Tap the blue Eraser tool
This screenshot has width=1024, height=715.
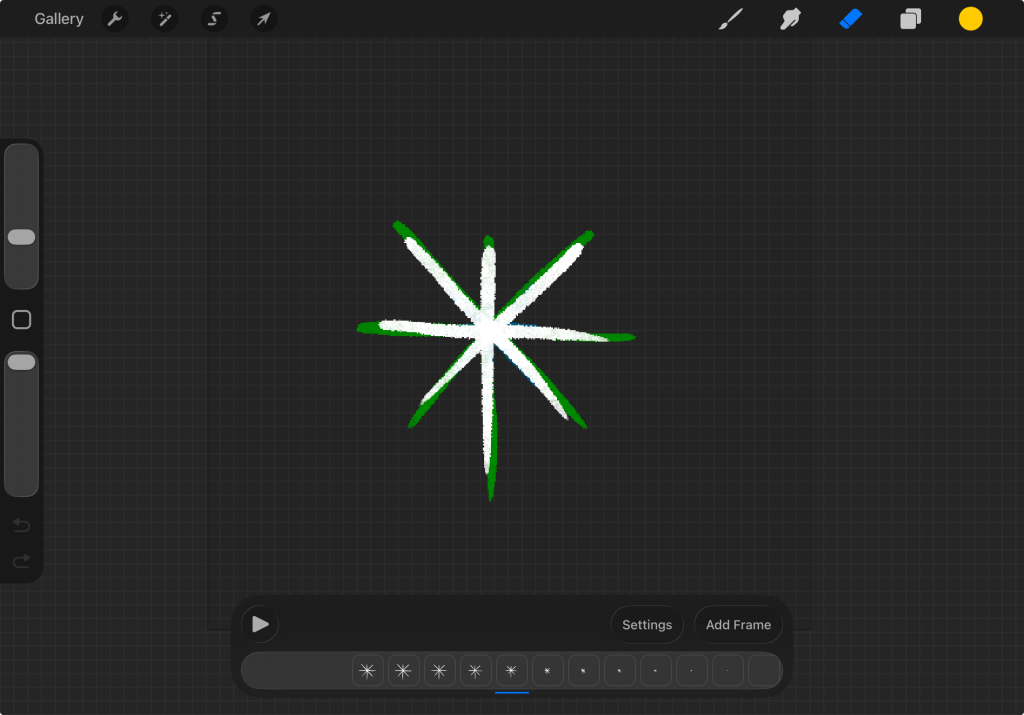coord(851,19)
